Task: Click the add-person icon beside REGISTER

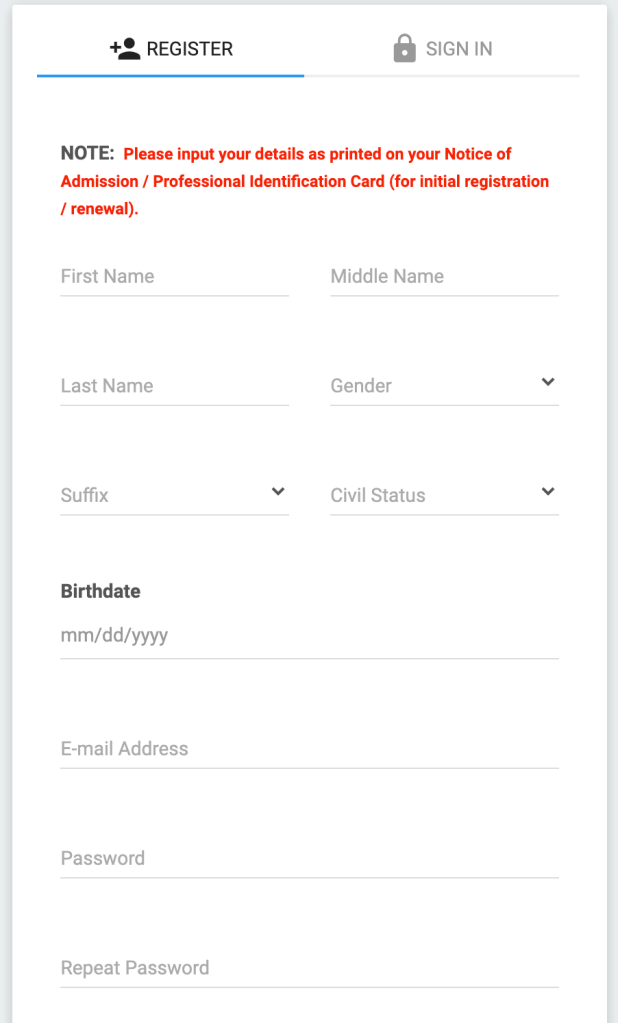Action: 125,48
